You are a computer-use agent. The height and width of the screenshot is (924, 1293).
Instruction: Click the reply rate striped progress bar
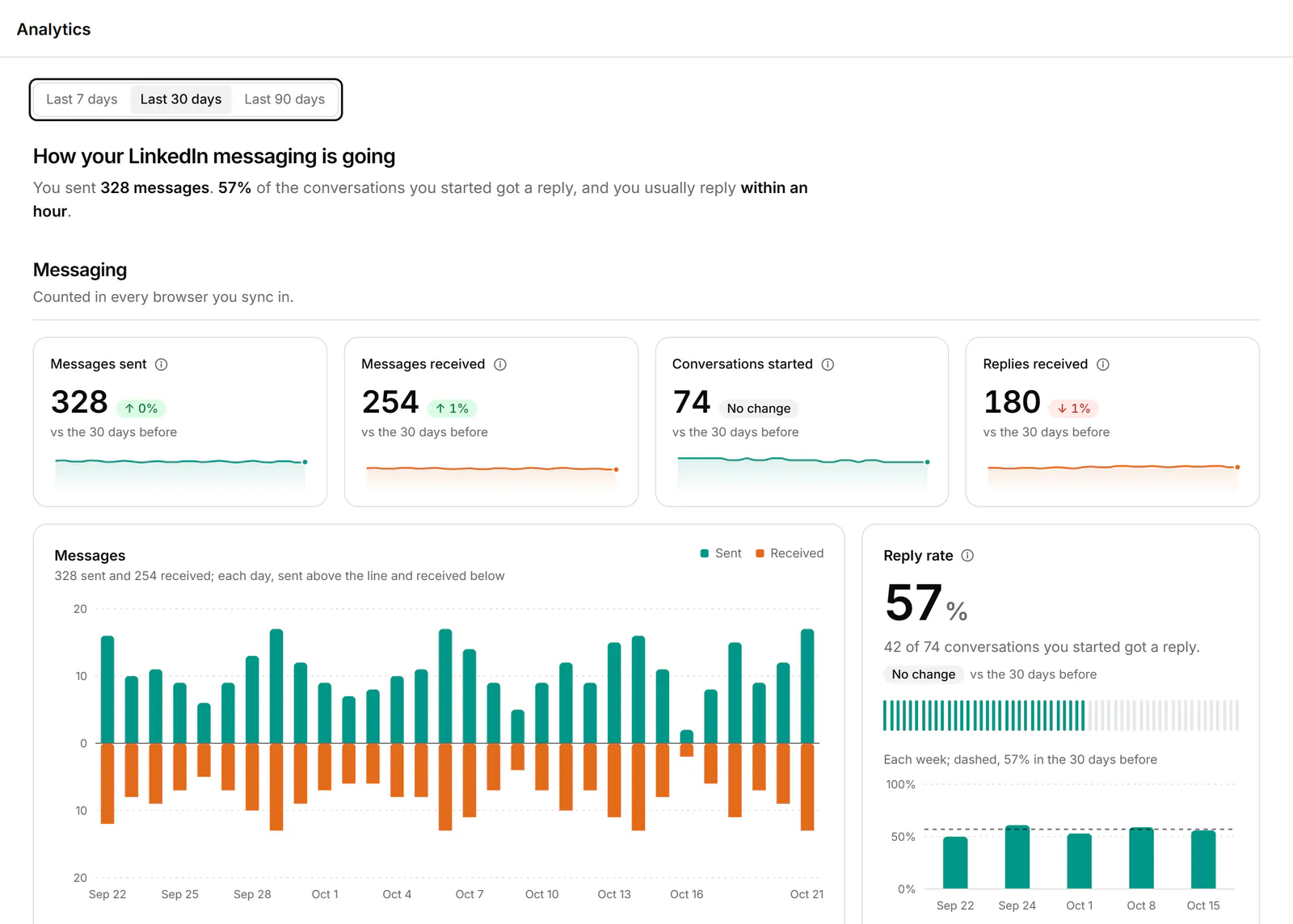tap(1060, 716)
